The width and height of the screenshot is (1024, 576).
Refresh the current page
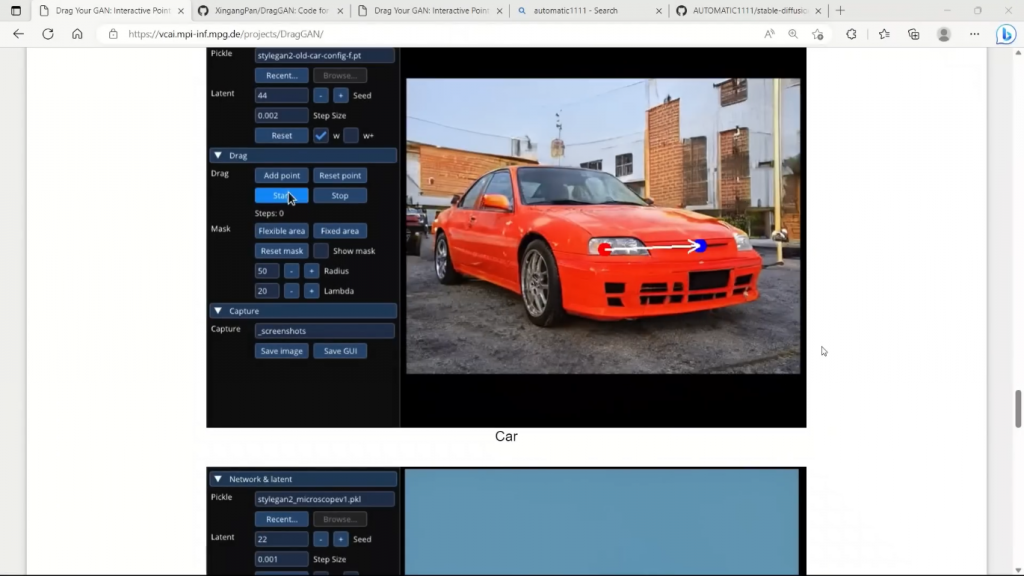pos(47,33)
